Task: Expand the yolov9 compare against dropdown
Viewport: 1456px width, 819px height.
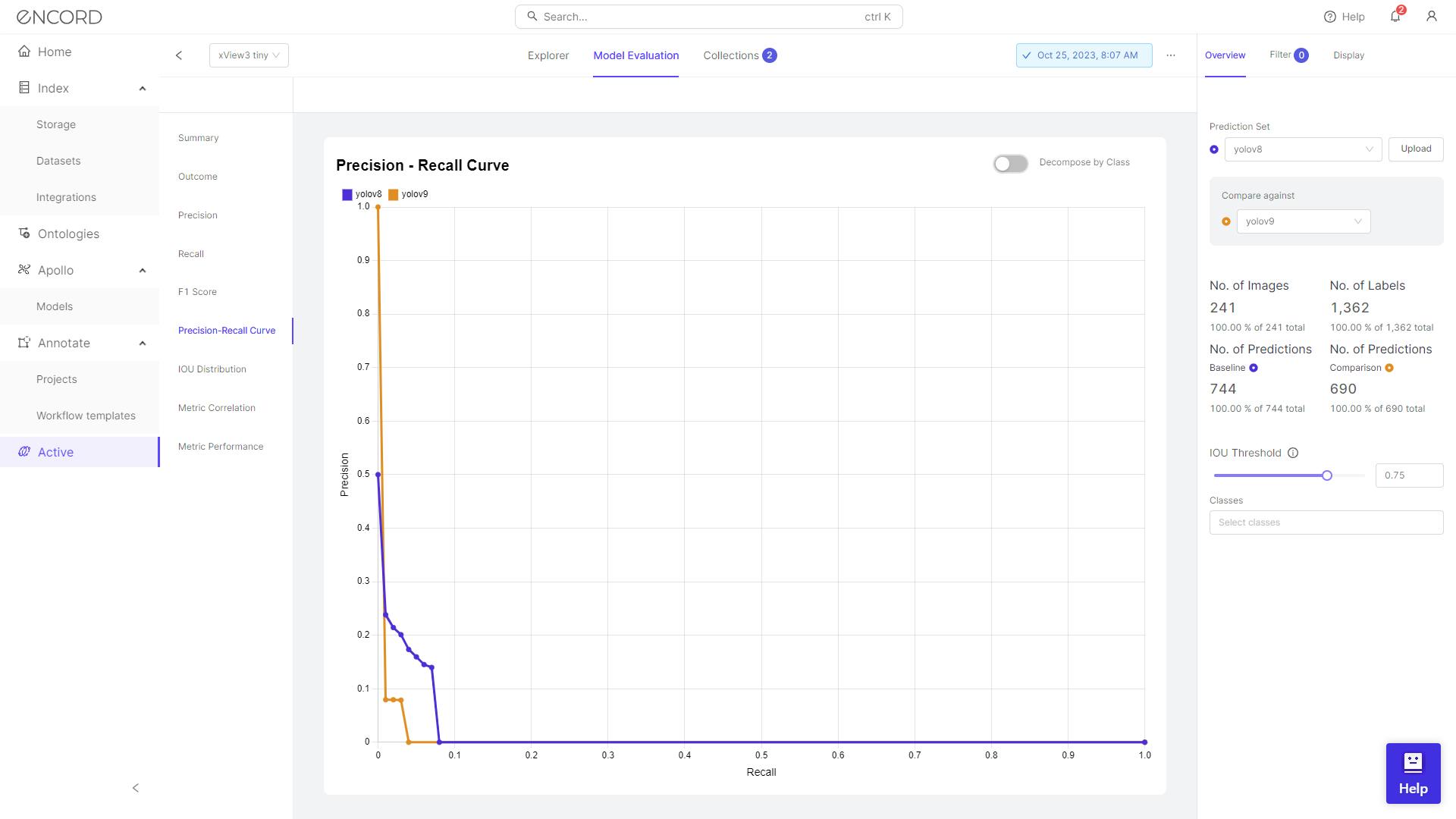Action: [x=1358, y=221]
